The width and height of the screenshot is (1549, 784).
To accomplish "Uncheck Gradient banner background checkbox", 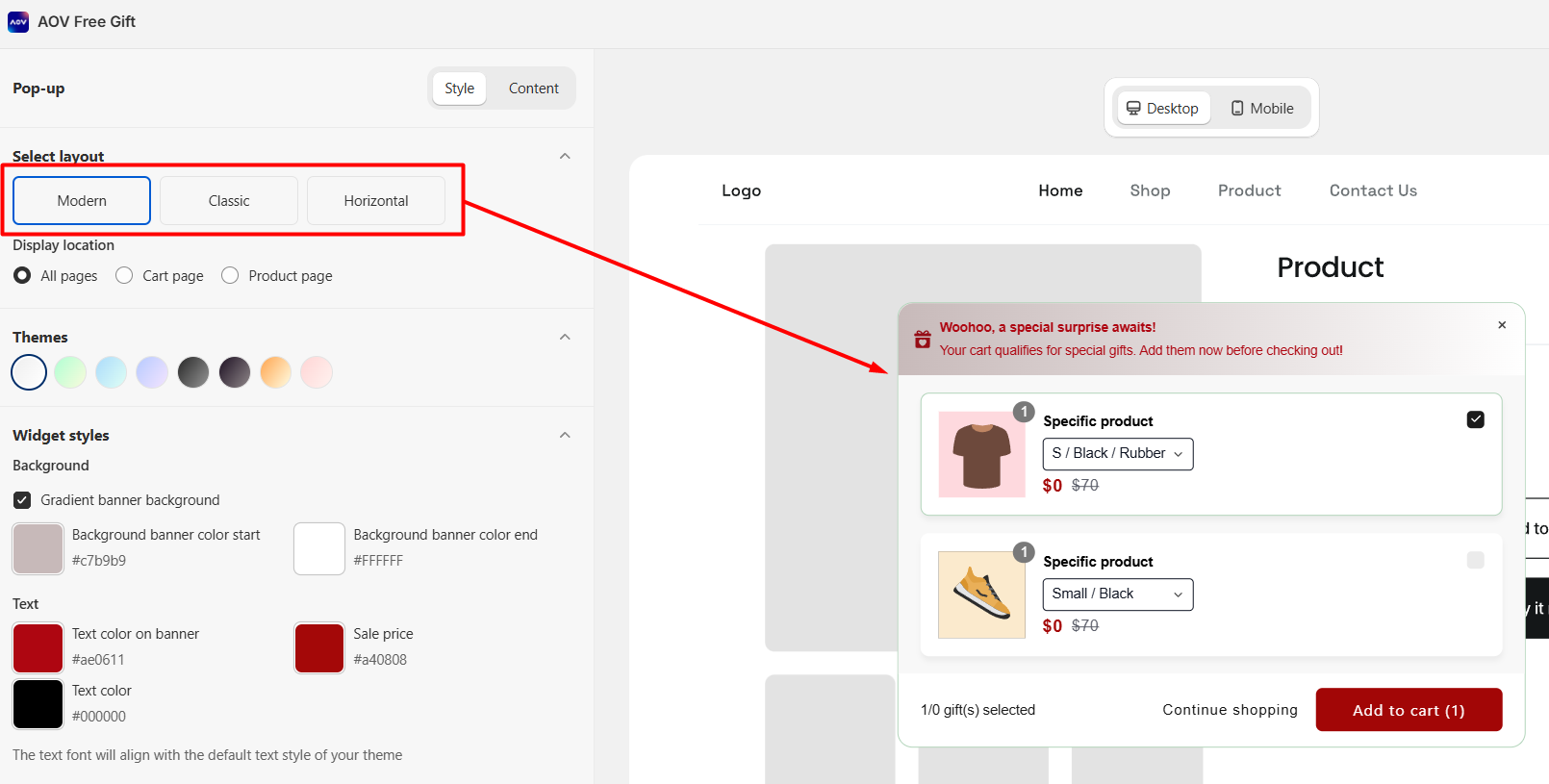I will pos(22,500).
